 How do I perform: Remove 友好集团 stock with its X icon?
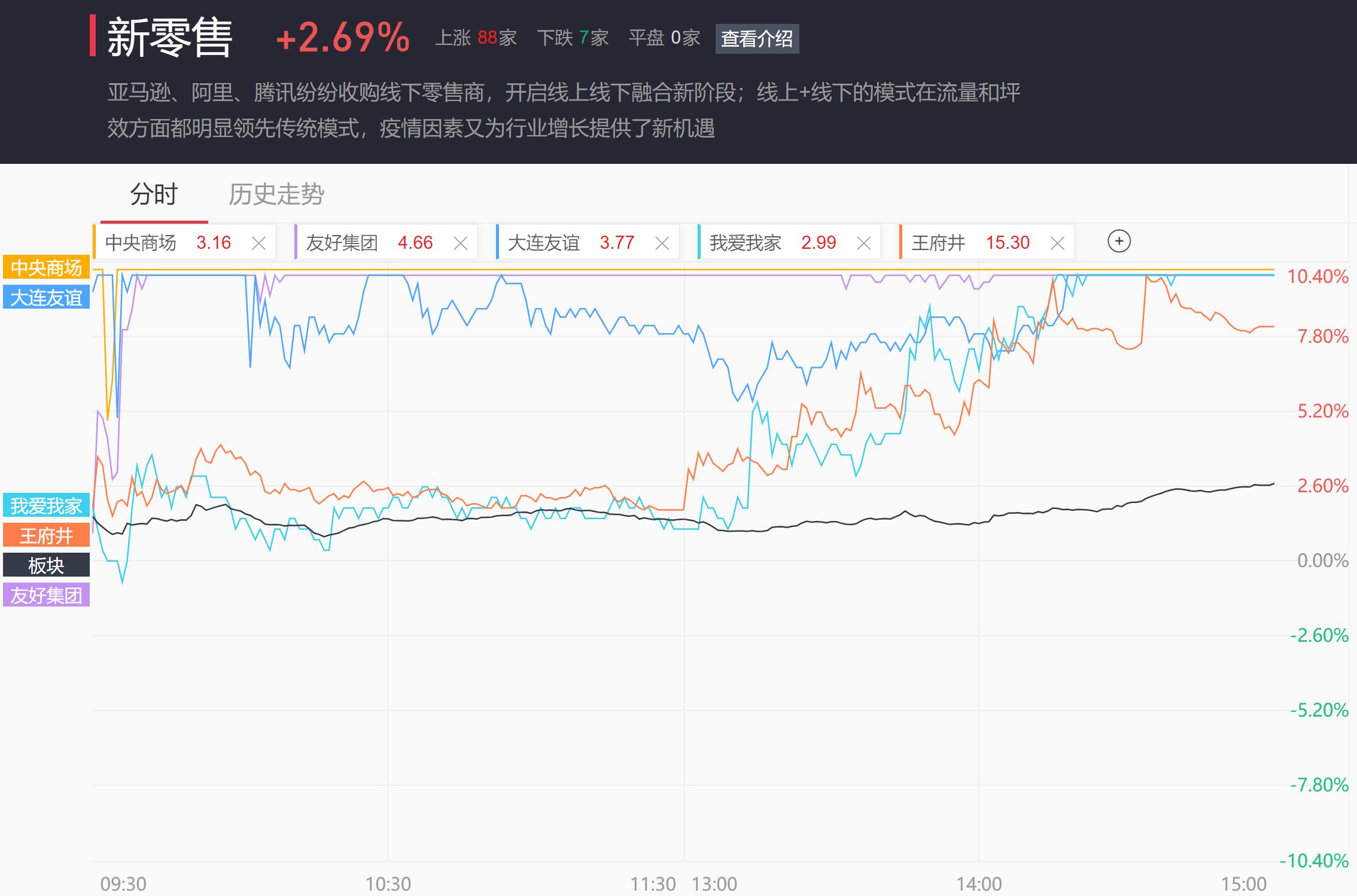click(460, 243)
